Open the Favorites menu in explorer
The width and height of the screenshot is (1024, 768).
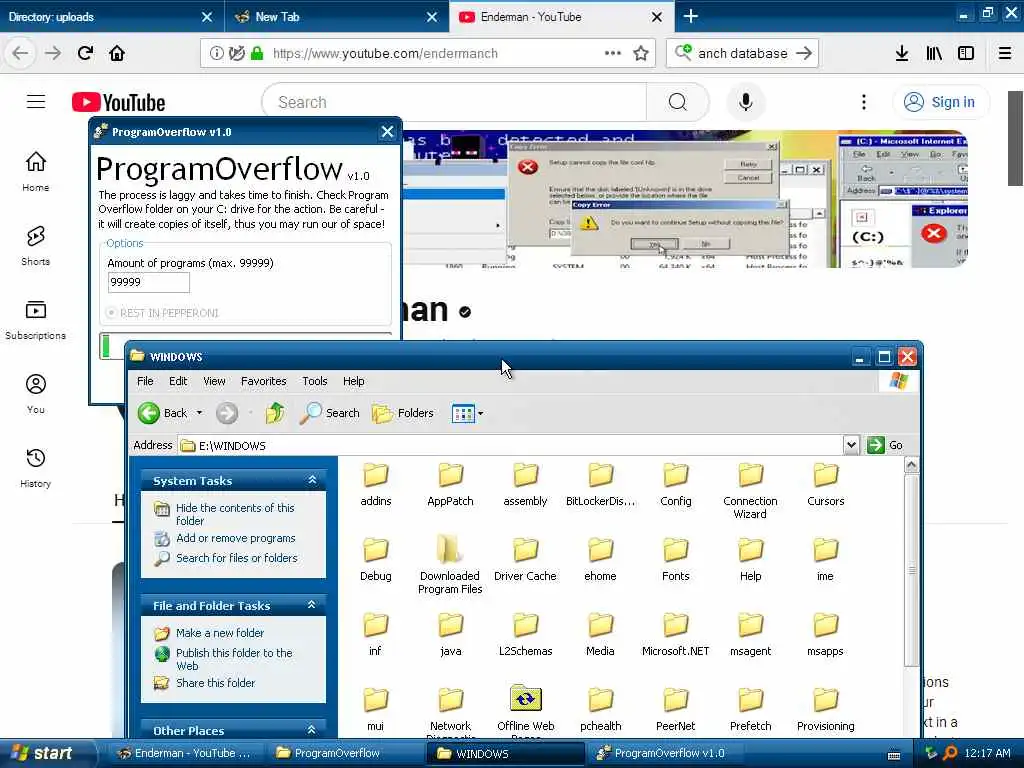pyautogui.click(x=263, y=381)
